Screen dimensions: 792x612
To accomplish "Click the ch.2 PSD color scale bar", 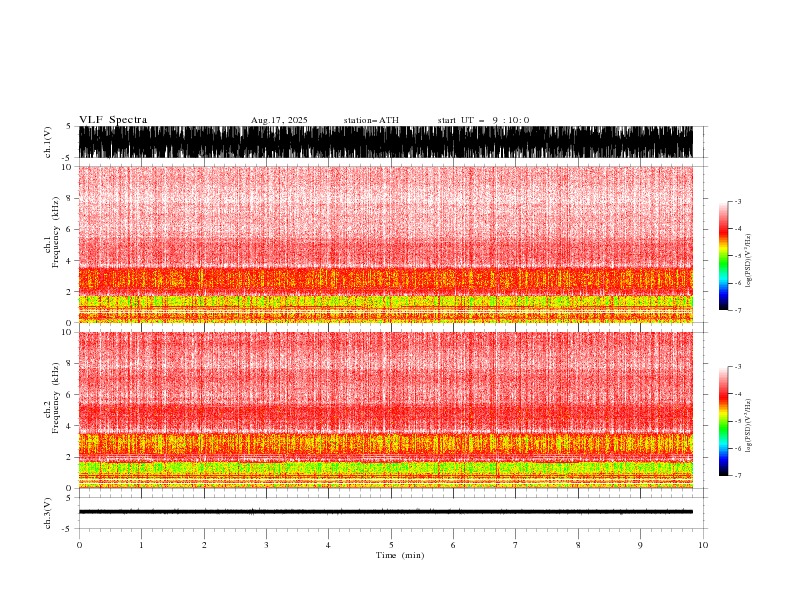I will tap(723, 421).
